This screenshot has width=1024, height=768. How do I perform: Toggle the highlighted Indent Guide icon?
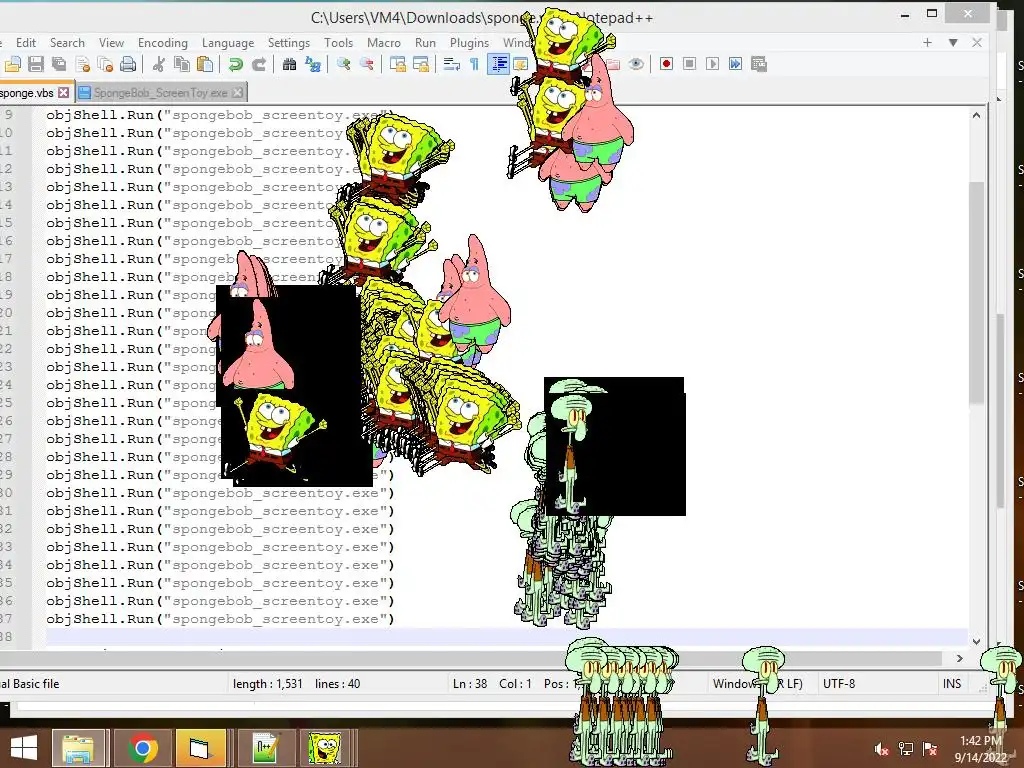point(498,64)
